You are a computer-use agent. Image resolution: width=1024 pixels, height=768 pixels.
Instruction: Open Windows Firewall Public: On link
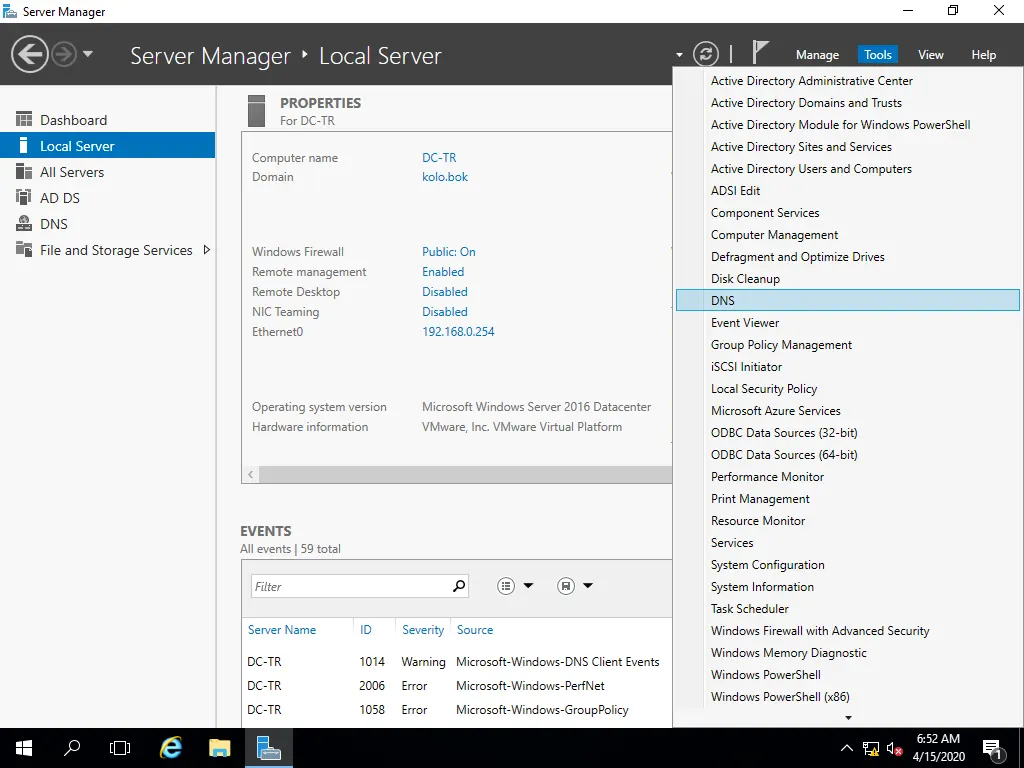click(449, 251)
